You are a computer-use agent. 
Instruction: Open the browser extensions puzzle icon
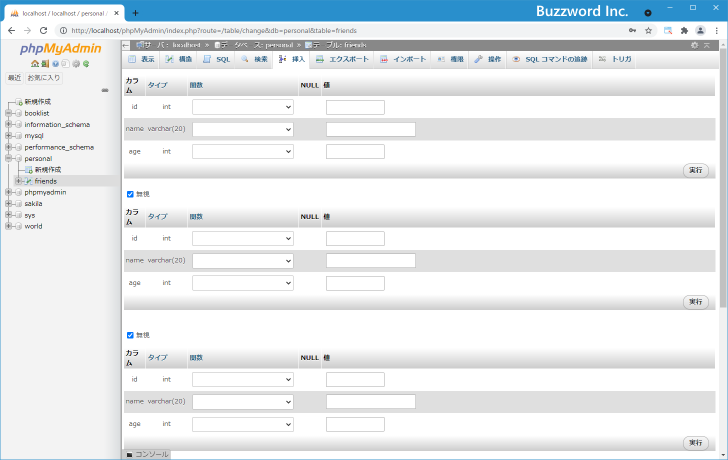tap(684, 30)
